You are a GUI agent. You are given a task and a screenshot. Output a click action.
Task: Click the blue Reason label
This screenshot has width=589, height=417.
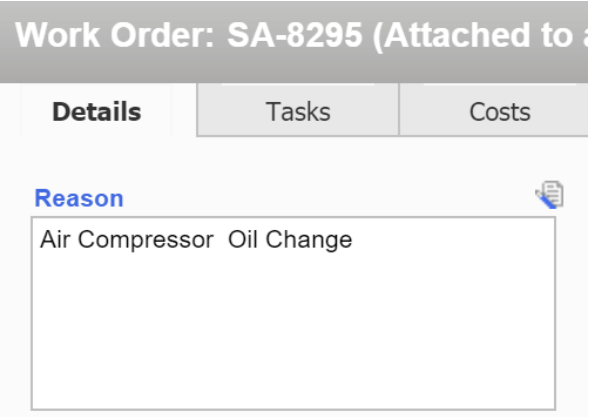79,198
